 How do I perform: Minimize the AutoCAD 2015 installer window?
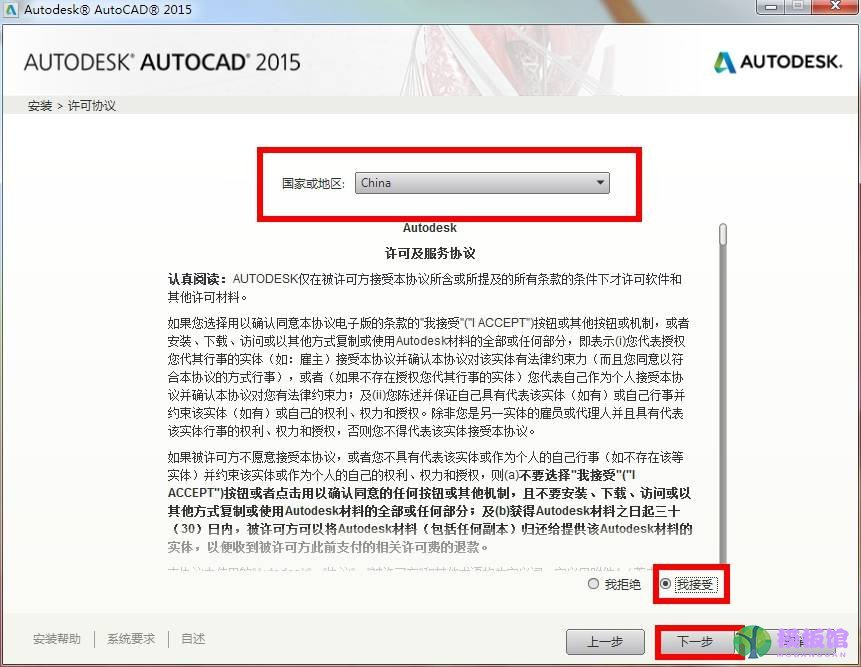click(771, 7)
